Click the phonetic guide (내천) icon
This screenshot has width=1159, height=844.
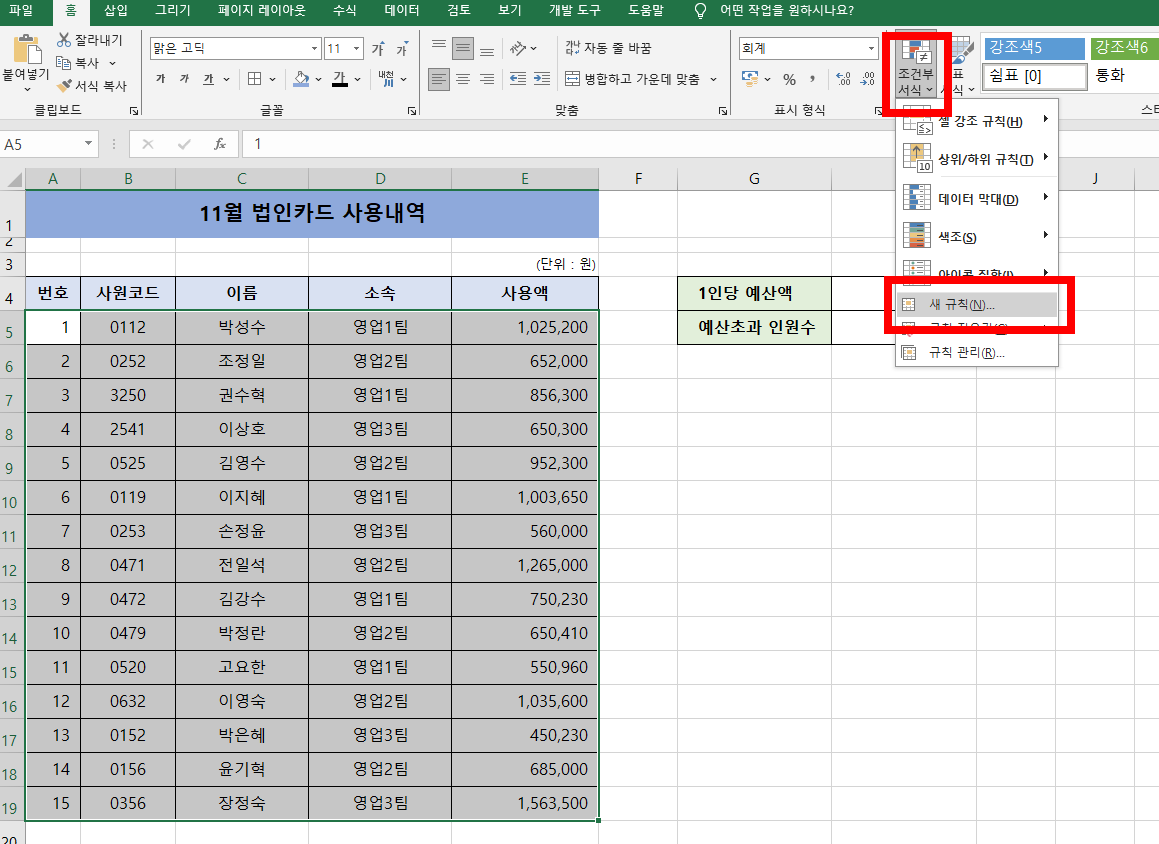click(386, 78)
